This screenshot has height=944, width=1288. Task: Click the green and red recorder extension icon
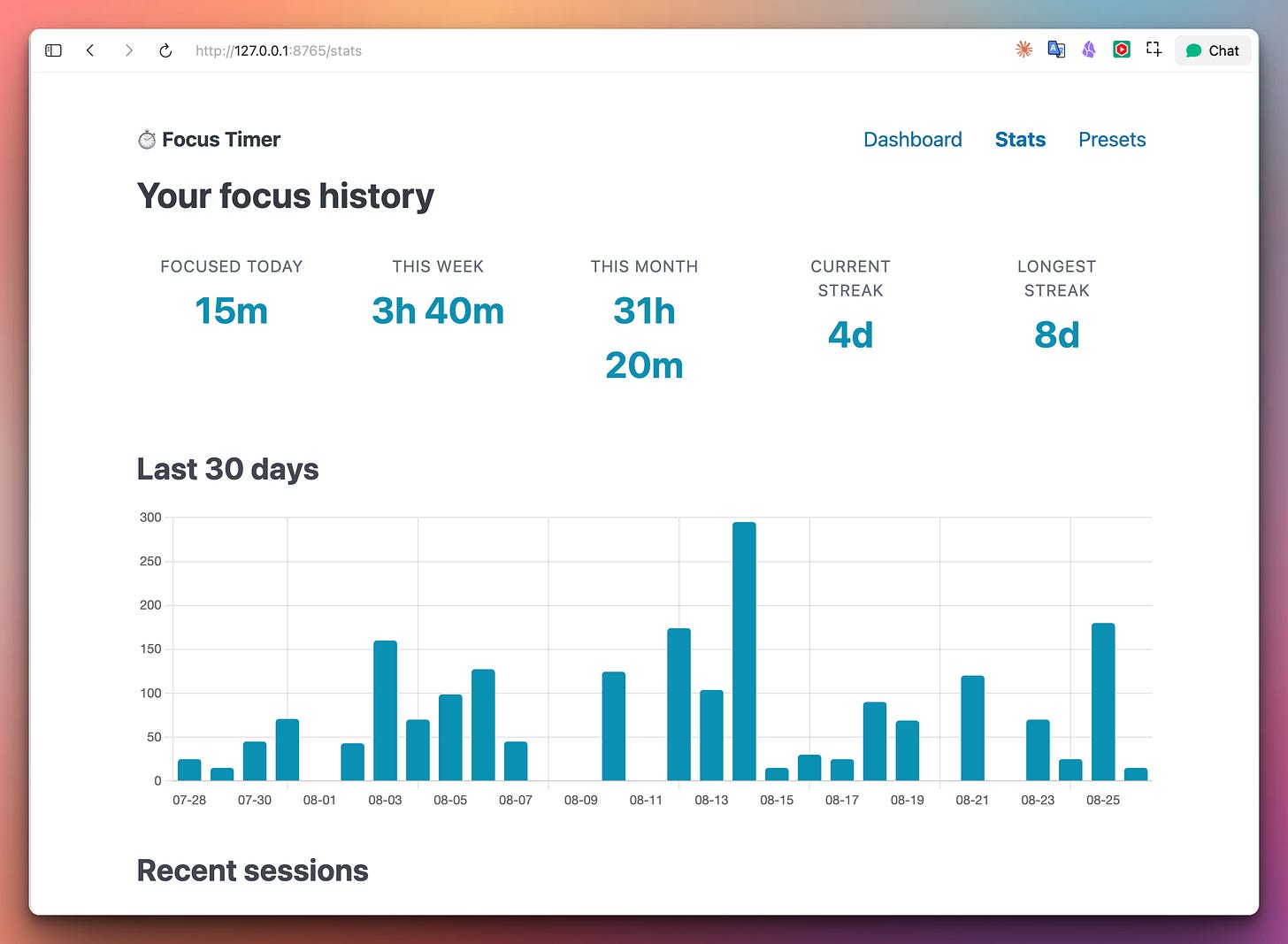pyautogui.click(x=1122, y=50)
